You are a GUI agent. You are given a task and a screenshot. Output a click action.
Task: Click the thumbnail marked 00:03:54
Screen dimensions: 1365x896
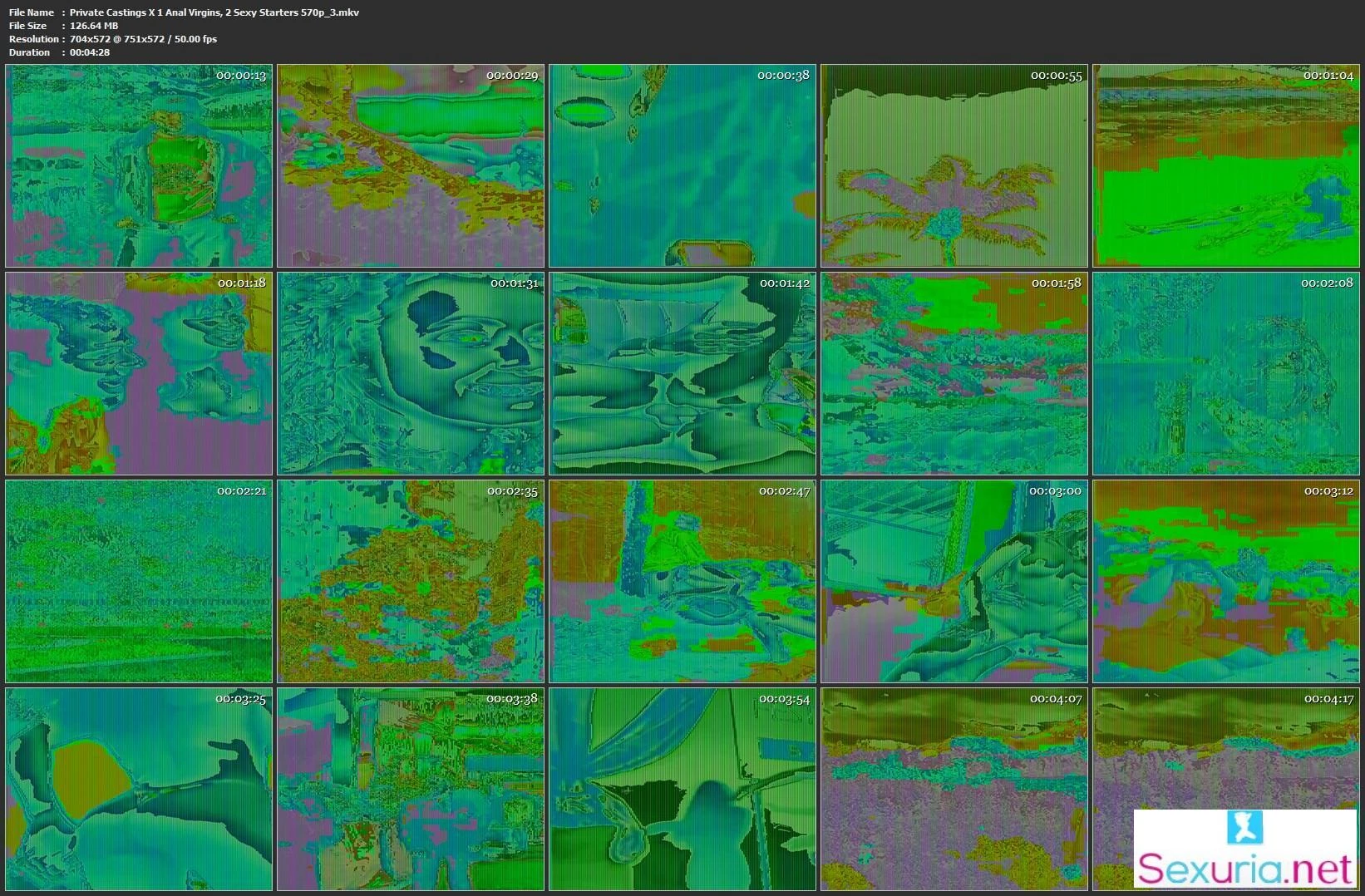point(682,789)
